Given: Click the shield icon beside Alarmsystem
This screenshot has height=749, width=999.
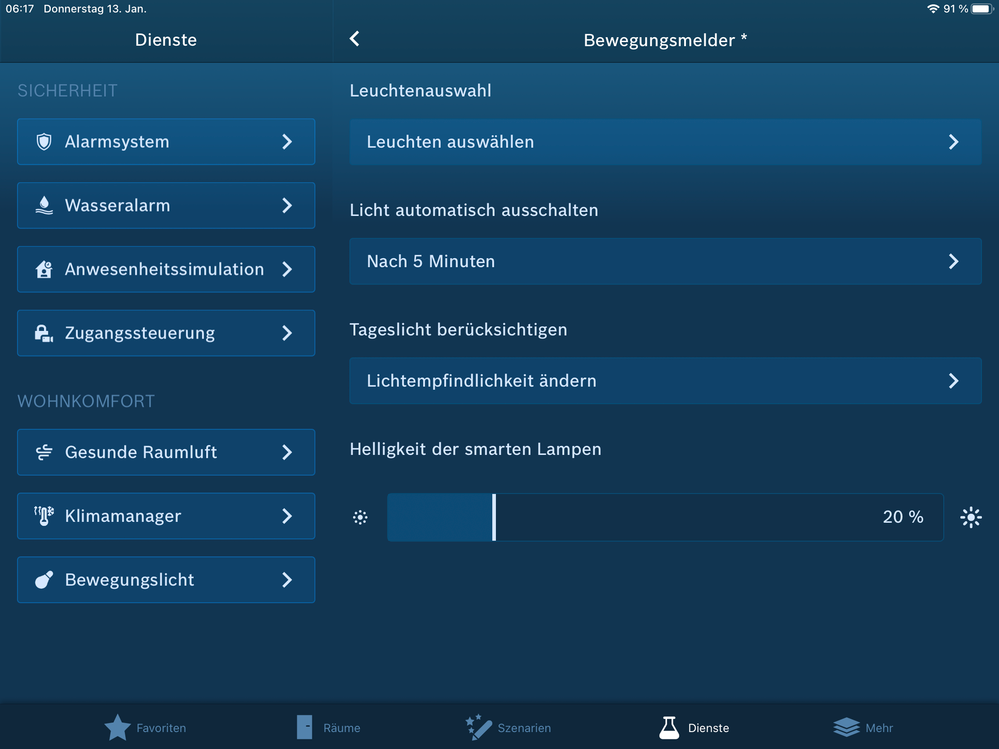Looking at the screenshot, I should (43, 142).
